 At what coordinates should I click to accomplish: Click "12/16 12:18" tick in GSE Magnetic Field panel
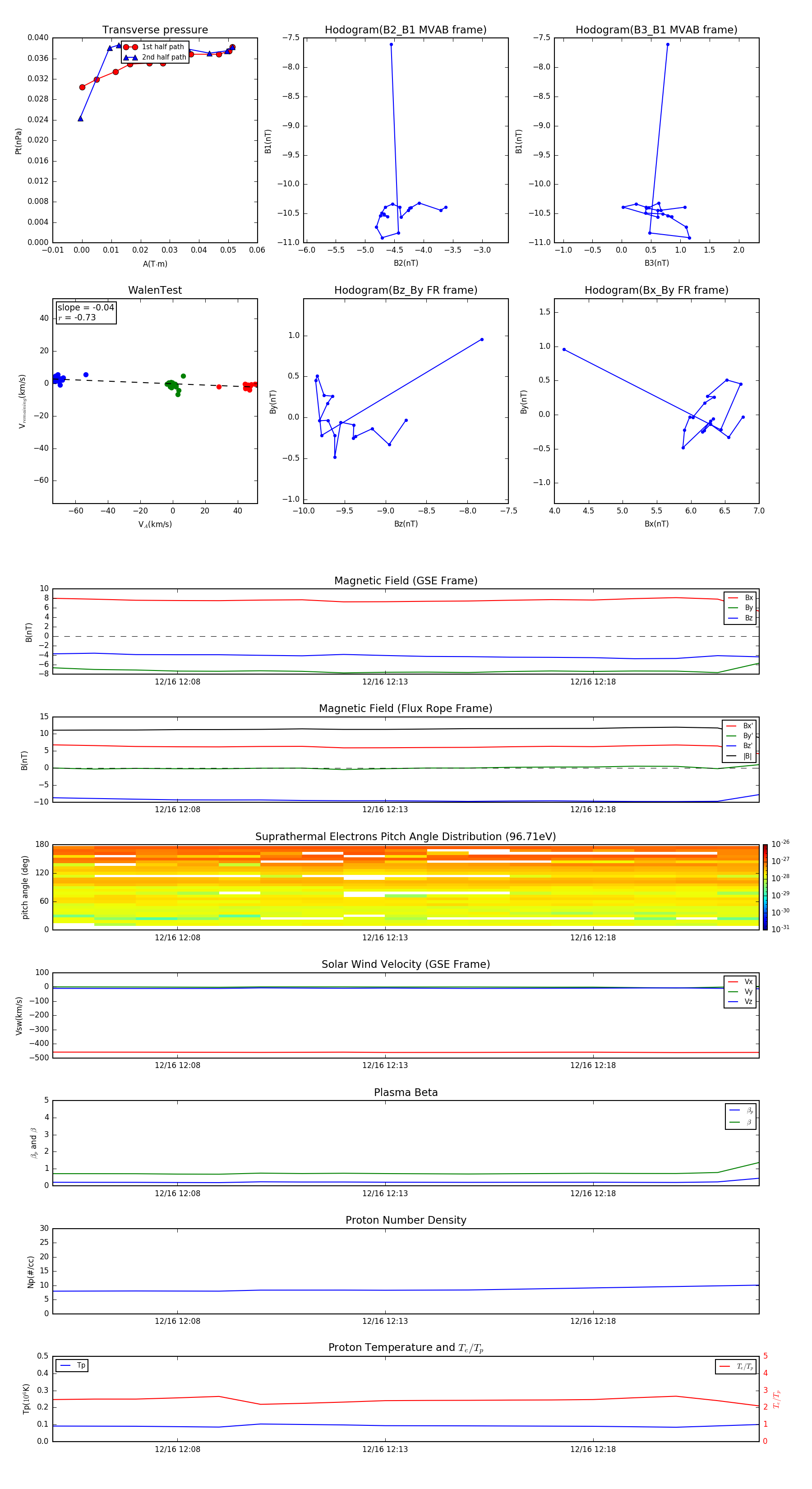[x=593, y=682]
